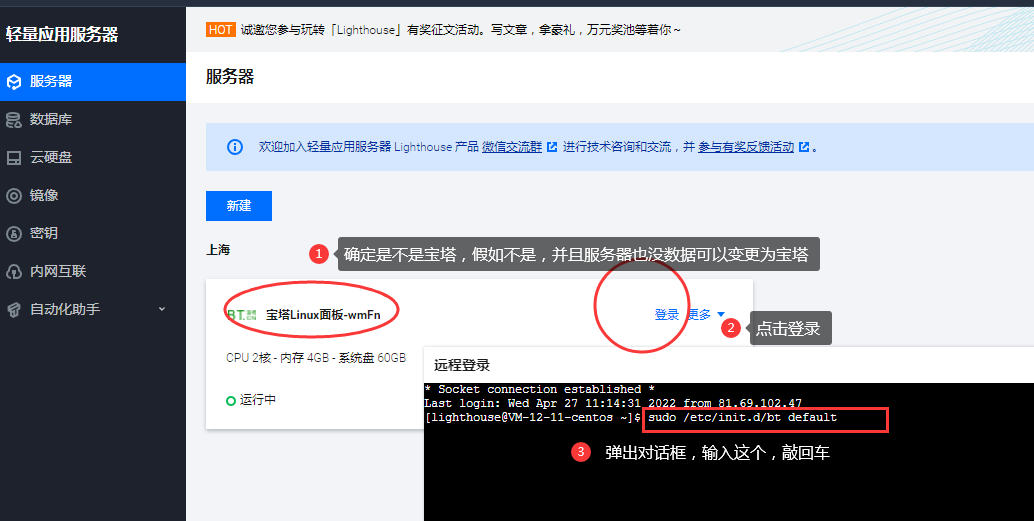Screen dimensions: 1034x521
Task: Open 服务器 in the sidebar
Action: click(92, 82)
